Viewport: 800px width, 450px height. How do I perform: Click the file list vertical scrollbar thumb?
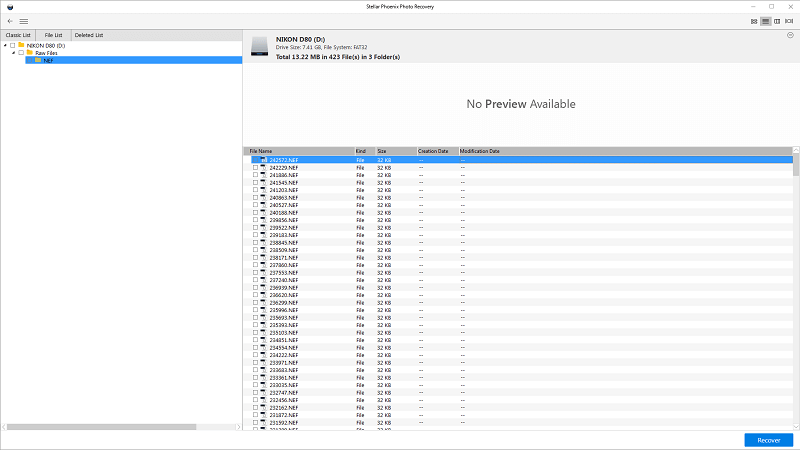click(x=796, y=165)
